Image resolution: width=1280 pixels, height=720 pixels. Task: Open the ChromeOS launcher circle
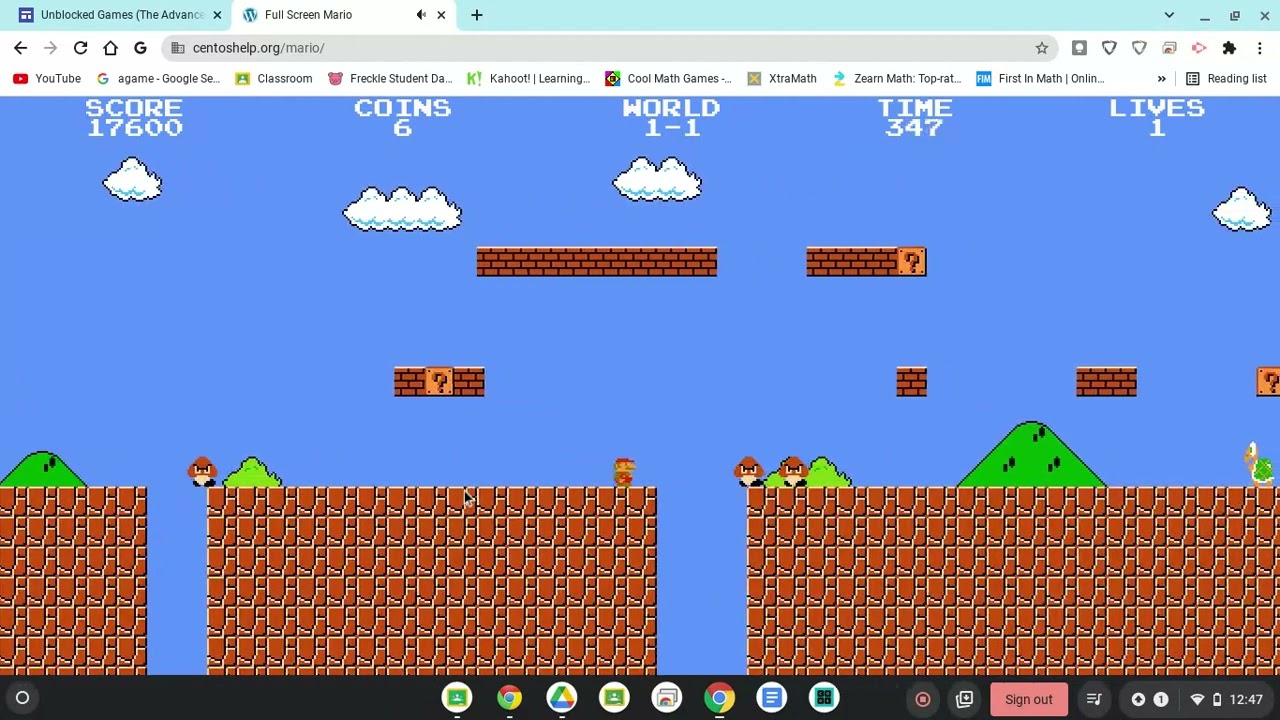(22, 698)
